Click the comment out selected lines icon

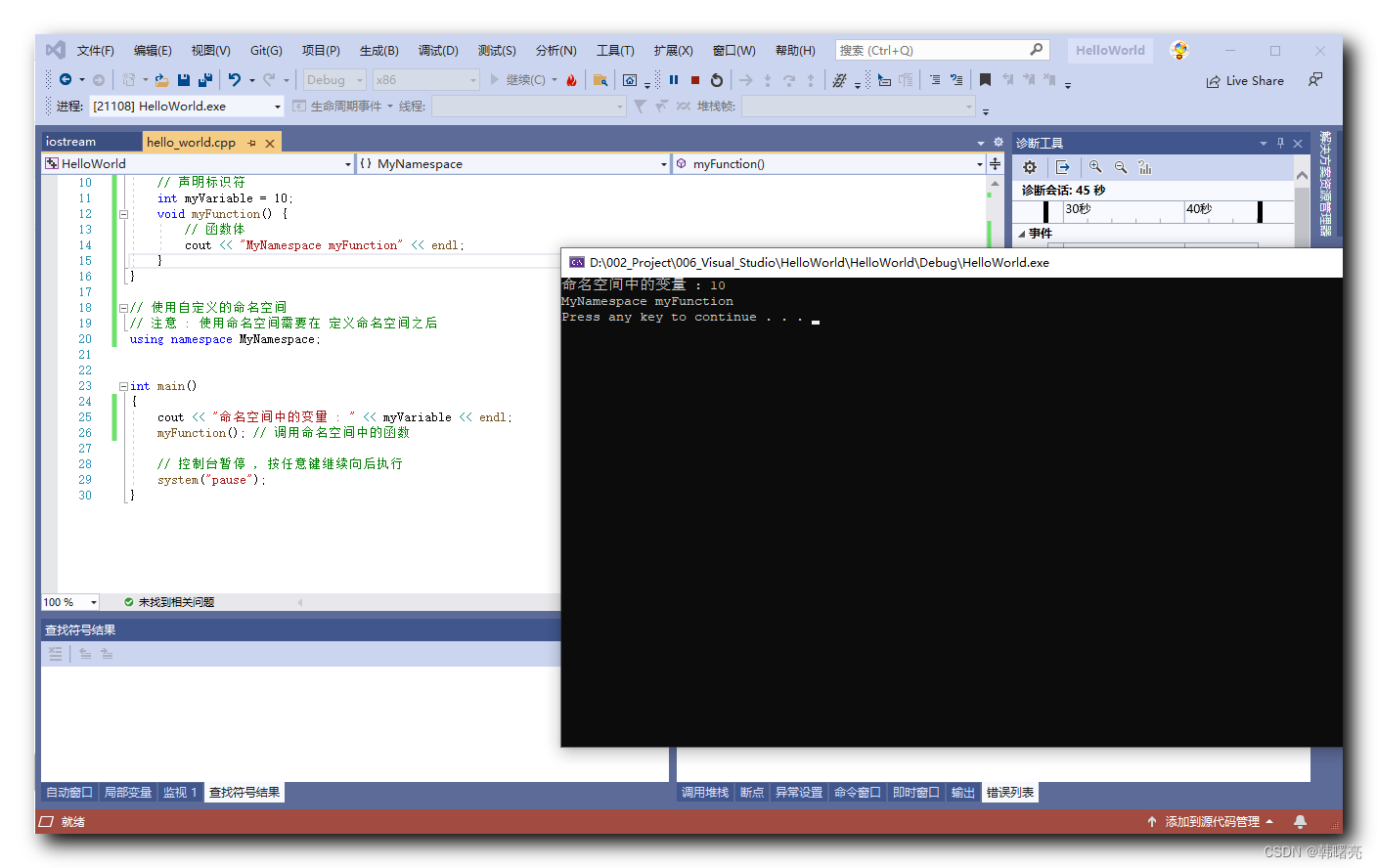point(935,80)
